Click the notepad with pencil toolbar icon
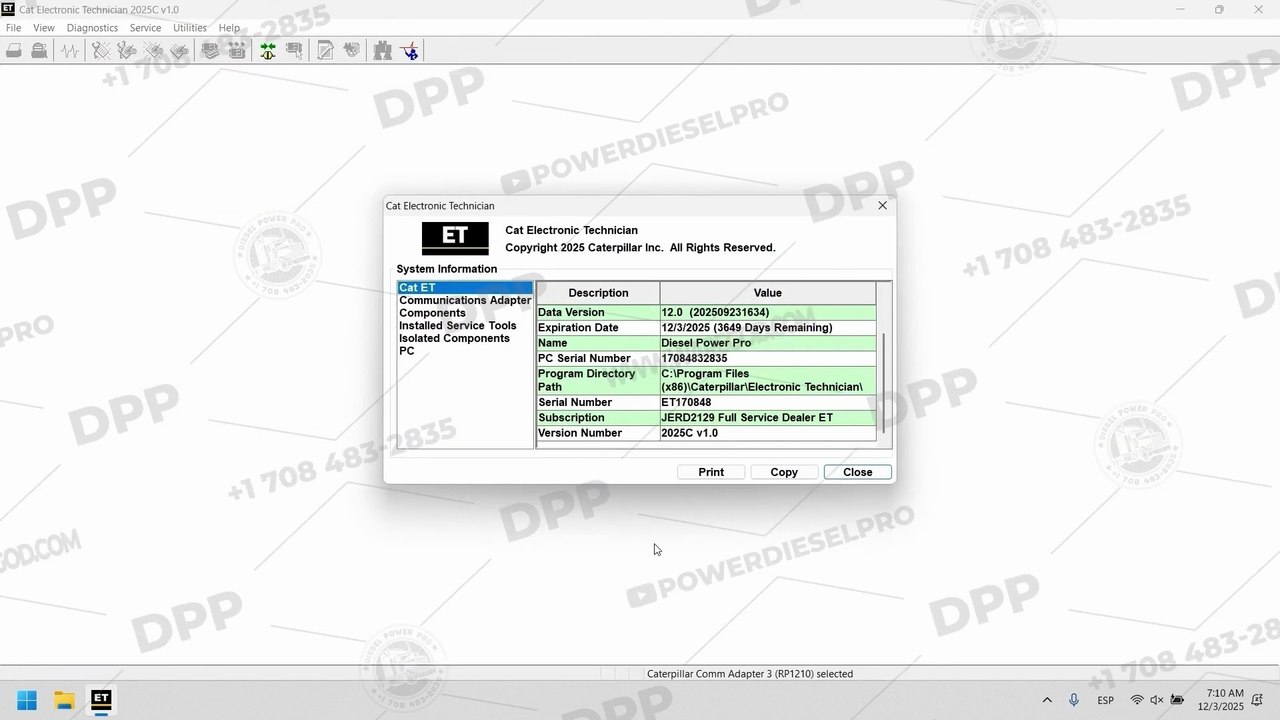Screen dimensions: 1280x720 [325, 50]
